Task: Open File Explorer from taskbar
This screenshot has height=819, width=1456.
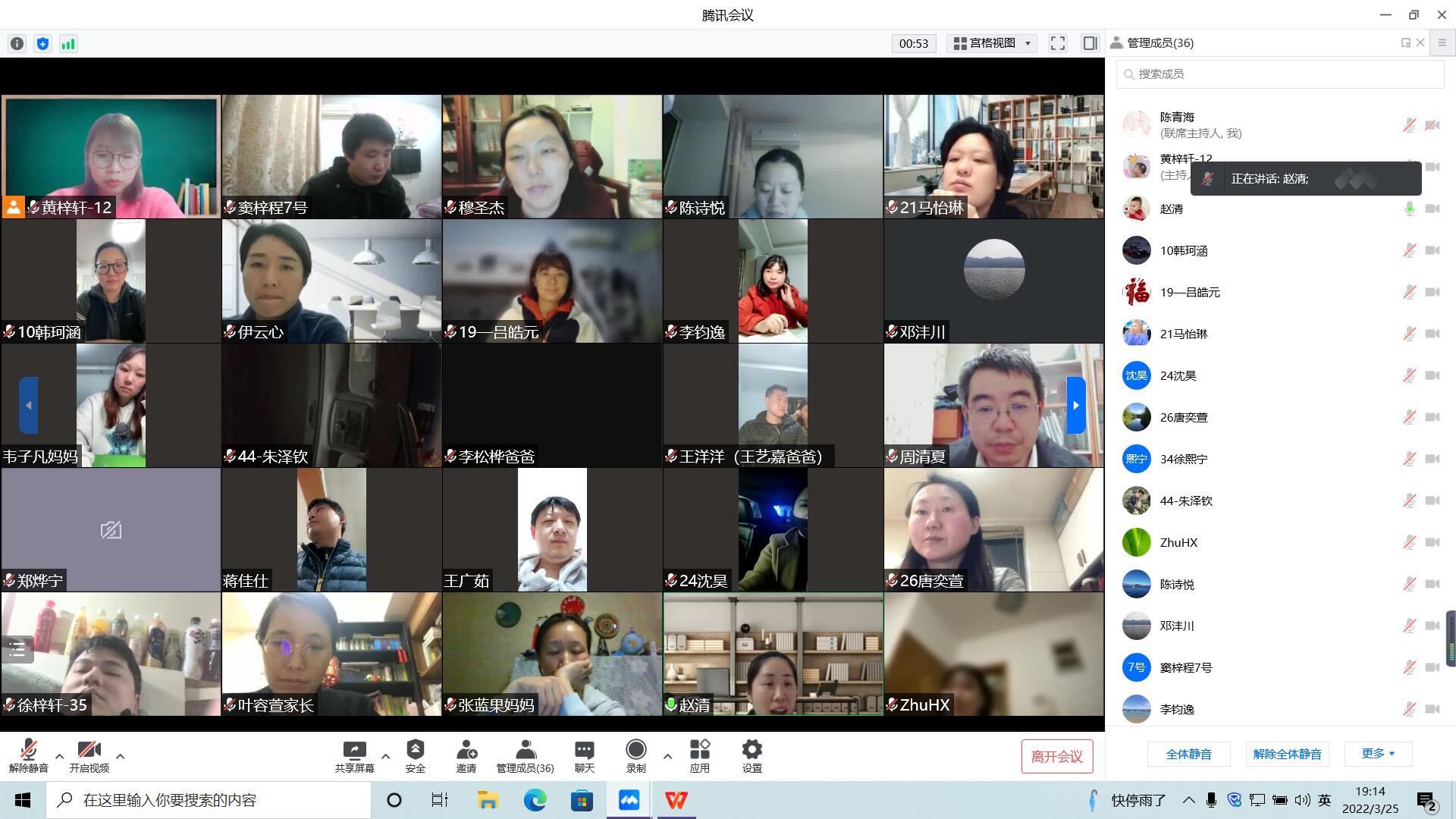Action: pos(488,800)
